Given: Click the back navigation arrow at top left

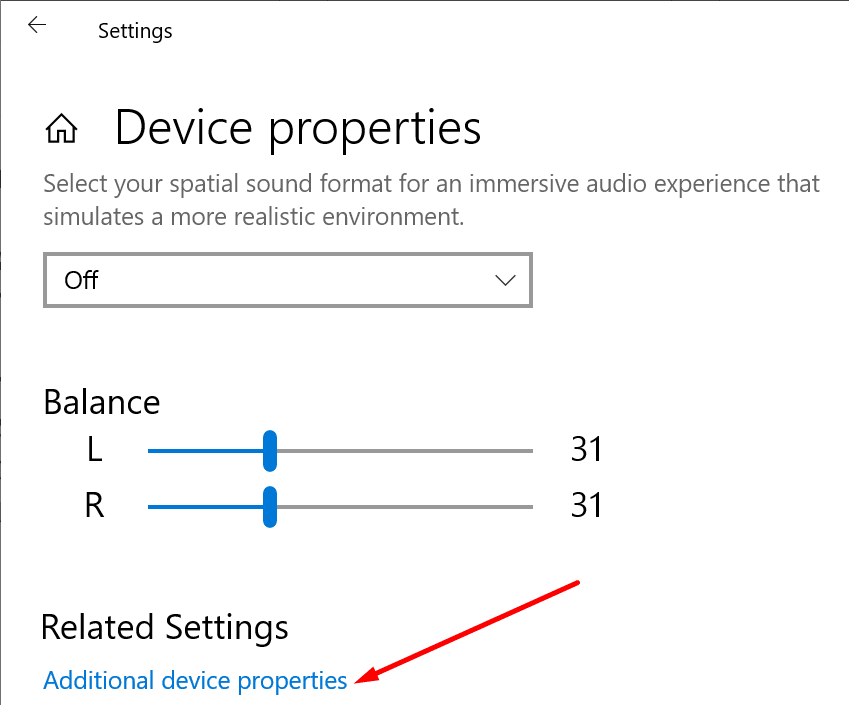Looking at the screenshot, I should tap(37, 25).
